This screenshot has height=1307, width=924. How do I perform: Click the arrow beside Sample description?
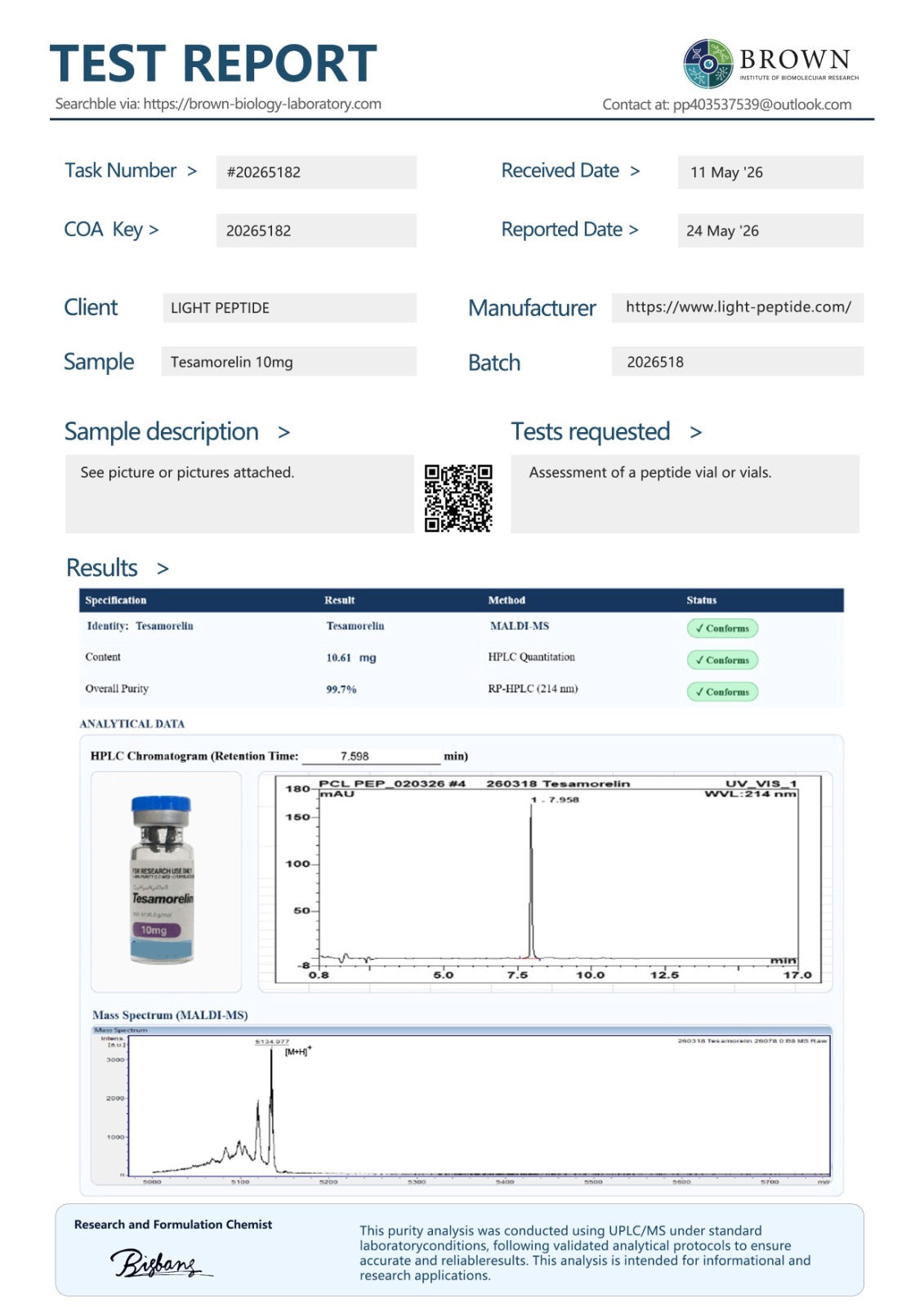[283, 432]
